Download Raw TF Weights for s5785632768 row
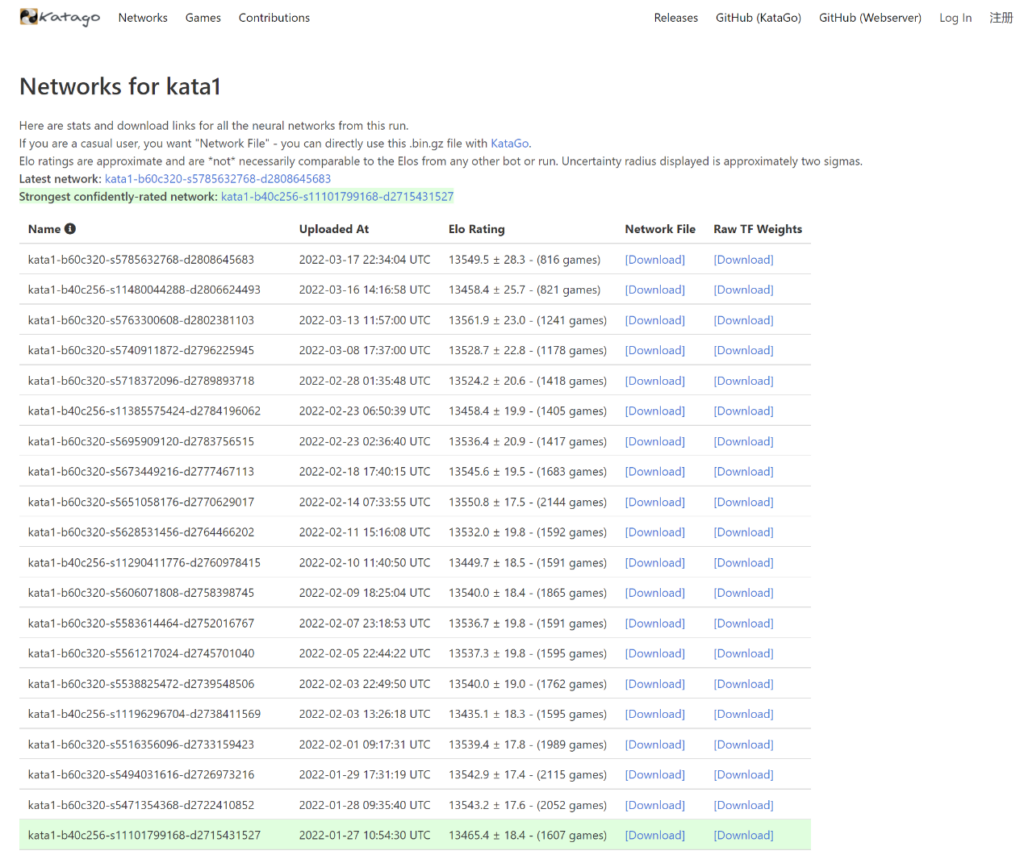 tap(743, 259)
